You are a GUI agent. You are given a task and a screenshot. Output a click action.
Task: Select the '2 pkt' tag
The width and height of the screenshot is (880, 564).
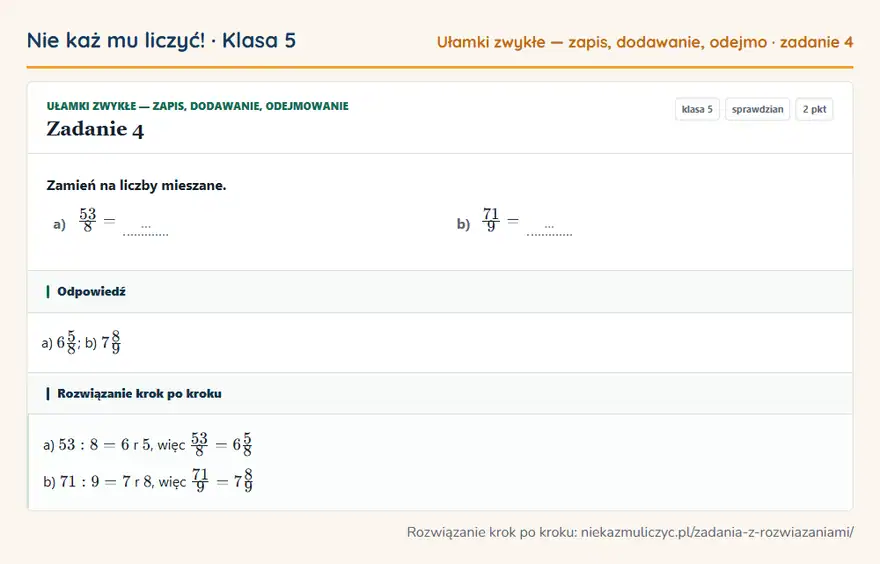[814, 109]
